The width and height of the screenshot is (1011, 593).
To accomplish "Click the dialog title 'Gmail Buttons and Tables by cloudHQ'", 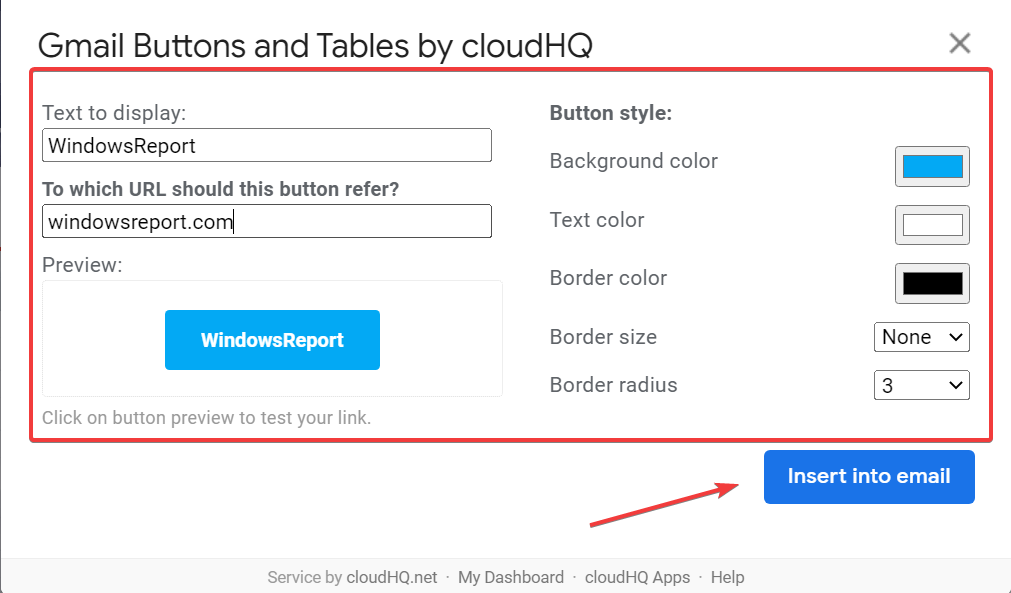I will click(x=315, y=46).
